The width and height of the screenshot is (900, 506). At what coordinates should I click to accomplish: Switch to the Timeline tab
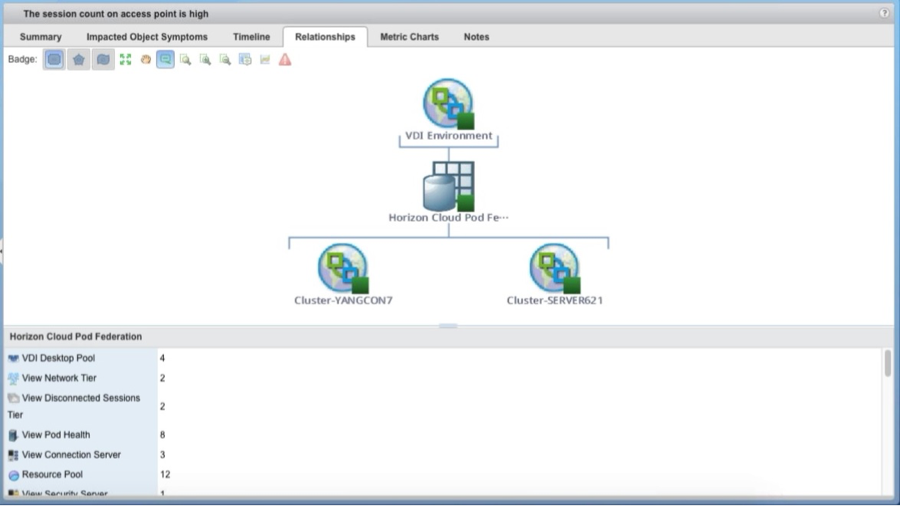(x=251, y=37)
